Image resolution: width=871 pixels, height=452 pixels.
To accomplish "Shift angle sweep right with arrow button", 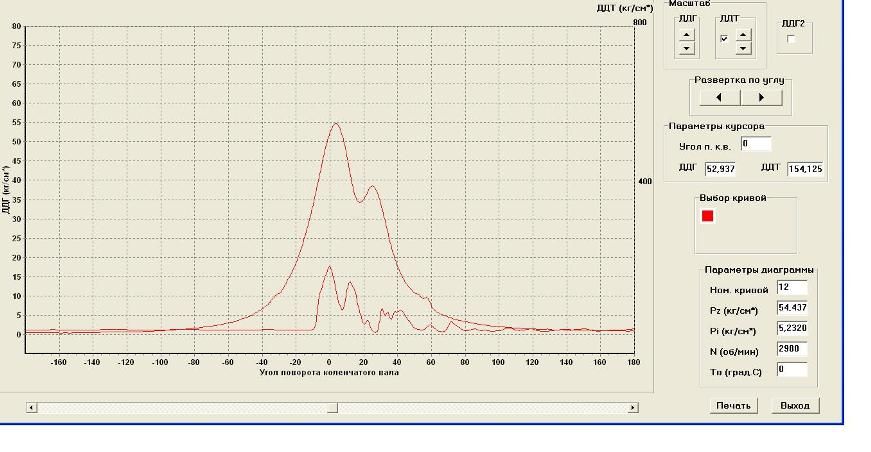I will (762, 98).
